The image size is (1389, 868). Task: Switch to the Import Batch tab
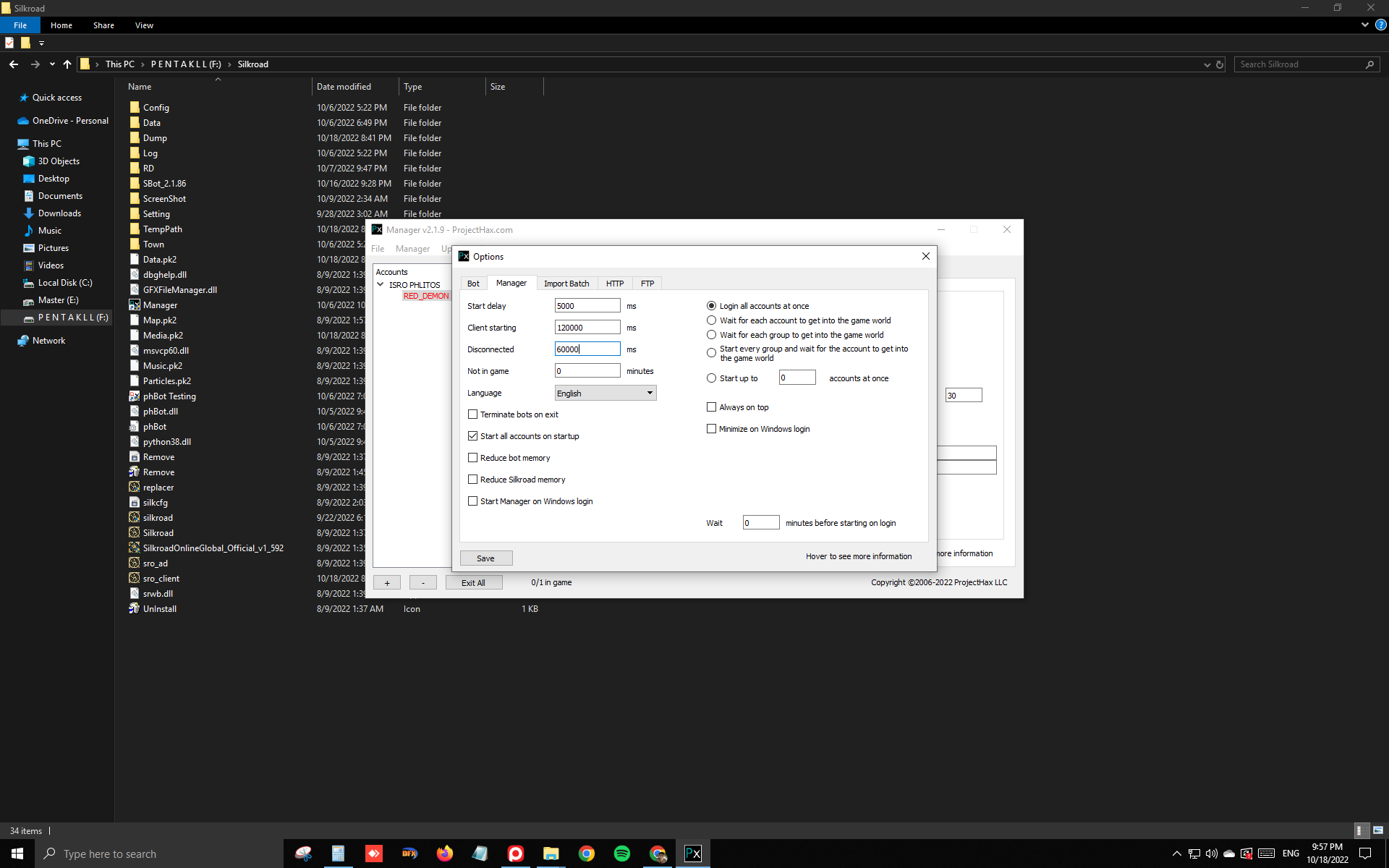coord(566,284)
